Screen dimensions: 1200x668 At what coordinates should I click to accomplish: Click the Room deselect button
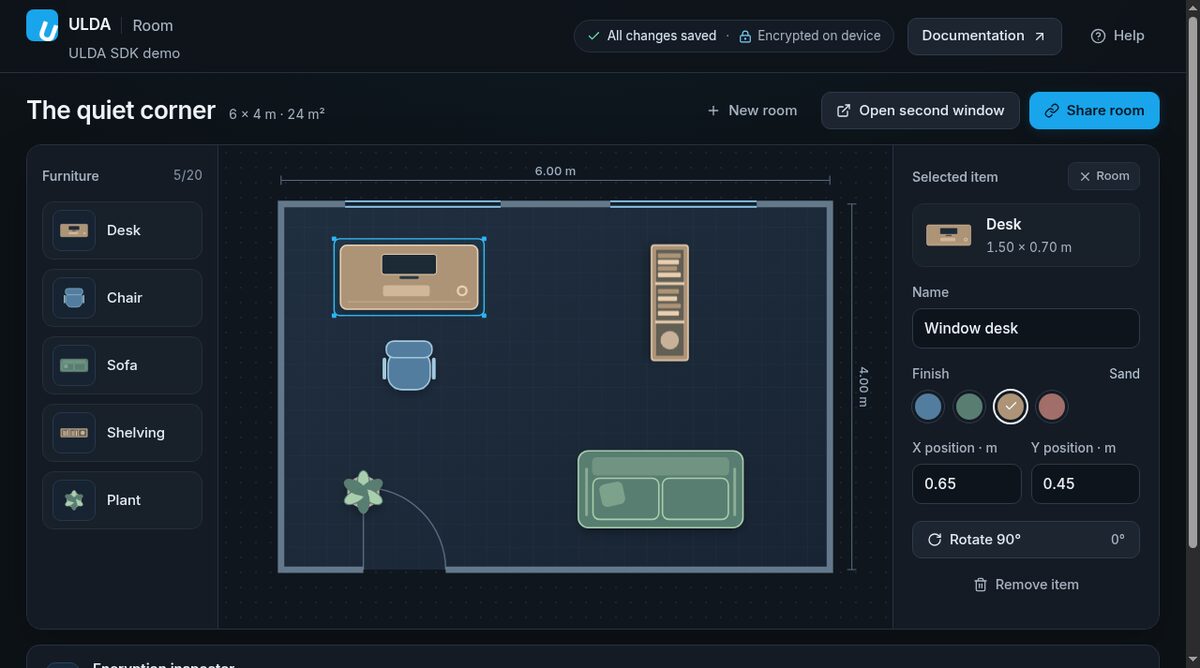pos(1104,176)
